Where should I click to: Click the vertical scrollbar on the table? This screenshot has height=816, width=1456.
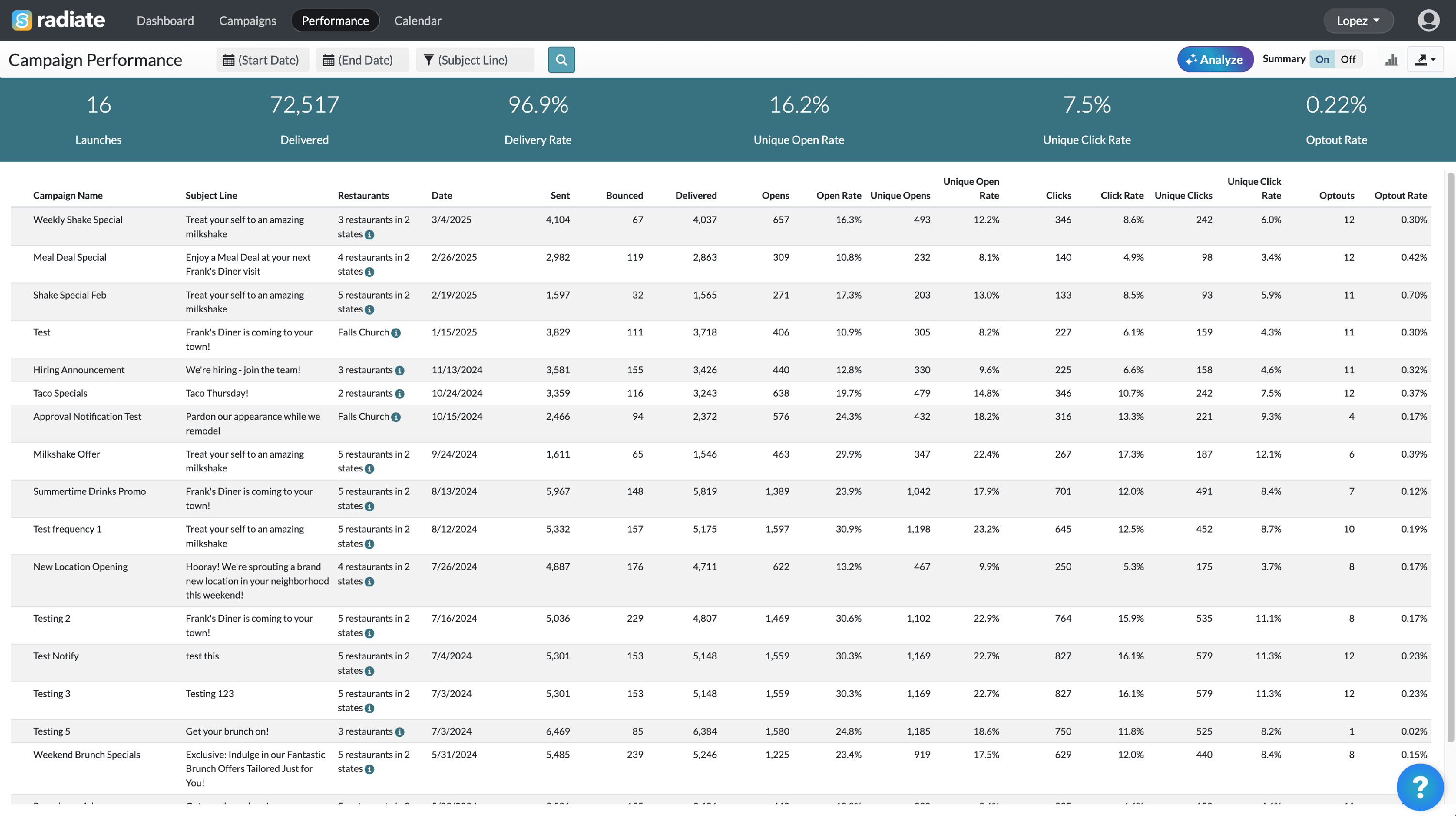[1450, 452]
